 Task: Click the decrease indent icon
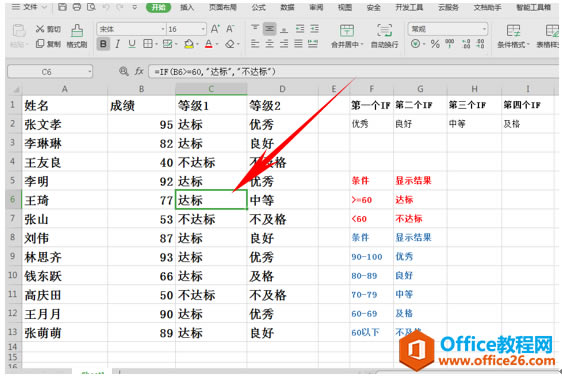click(x=300, y=29)
